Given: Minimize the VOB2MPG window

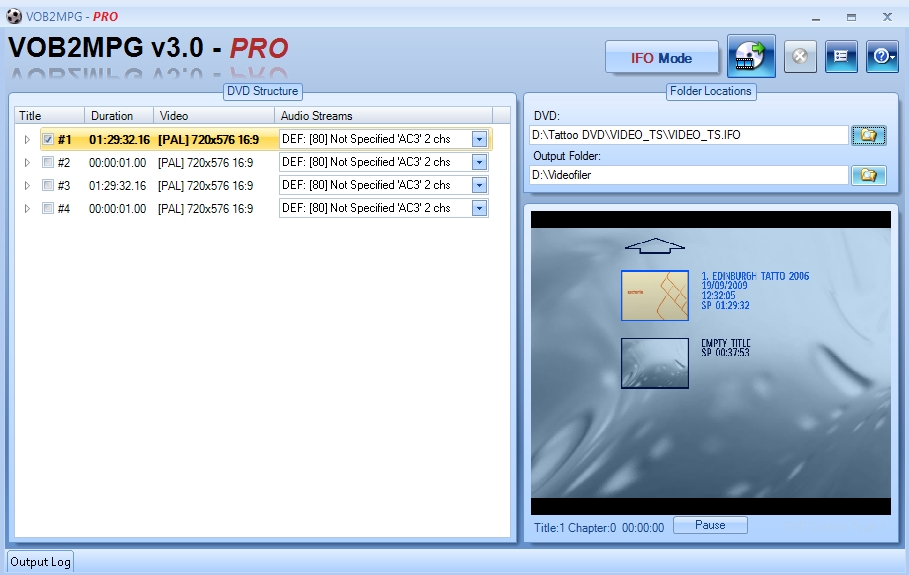Looking at the screenshot, I should 816,17.
